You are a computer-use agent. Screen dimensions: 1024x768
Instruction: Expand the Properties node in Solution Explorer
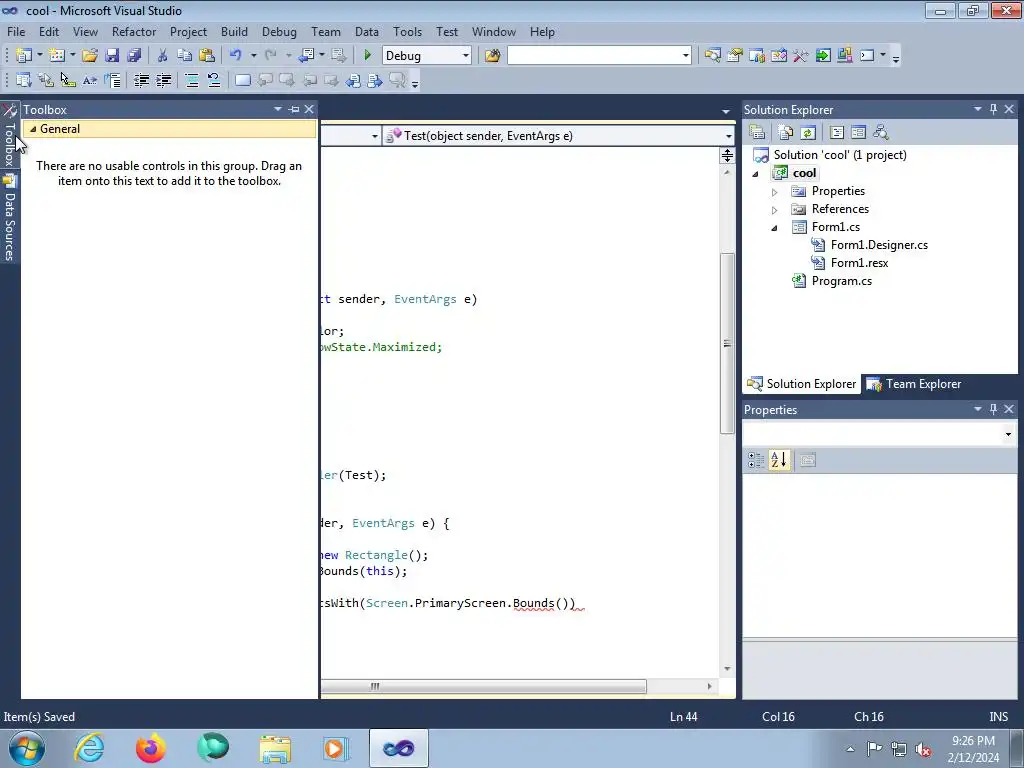coord(775,192)
